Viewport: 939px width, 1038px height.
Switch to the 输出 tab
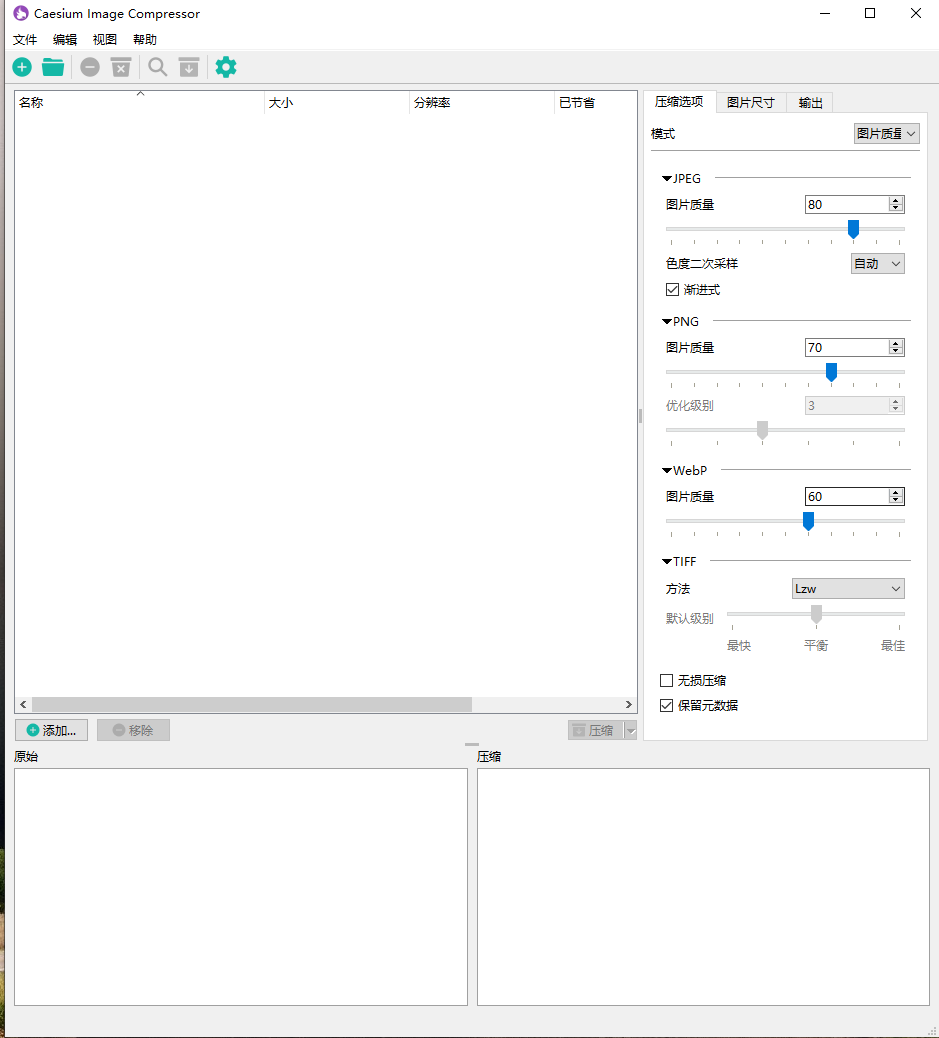[x=810, y=102]
